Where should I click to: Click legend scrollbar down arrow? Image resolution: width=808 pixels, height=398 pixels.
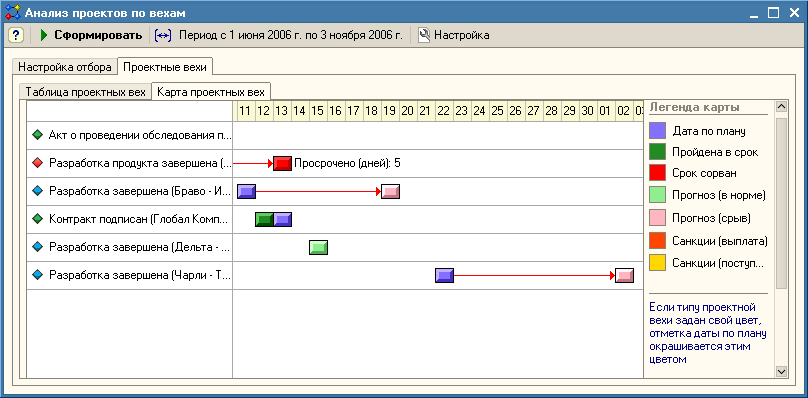(782, 371)
